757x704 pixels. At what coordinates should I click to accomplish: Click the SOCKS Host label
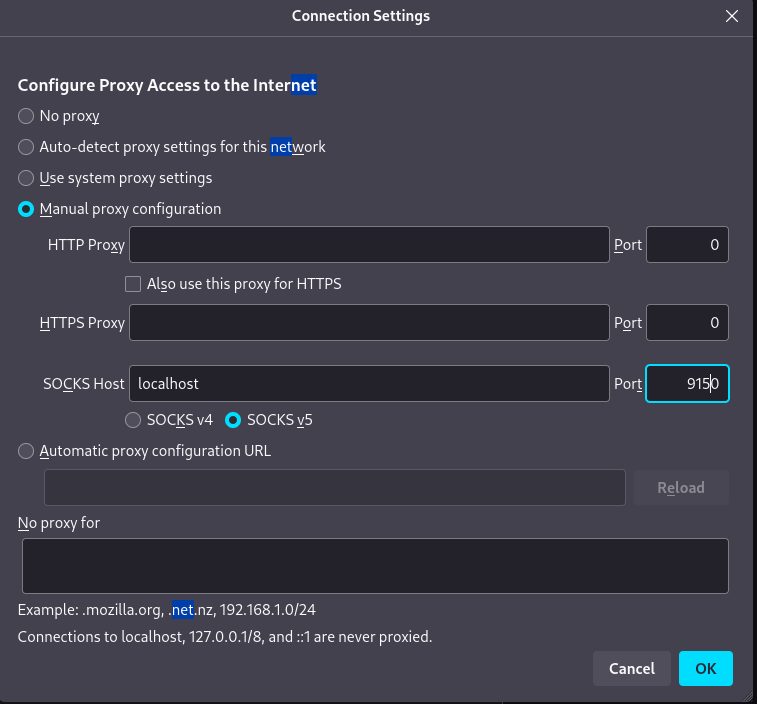point(84,384)
